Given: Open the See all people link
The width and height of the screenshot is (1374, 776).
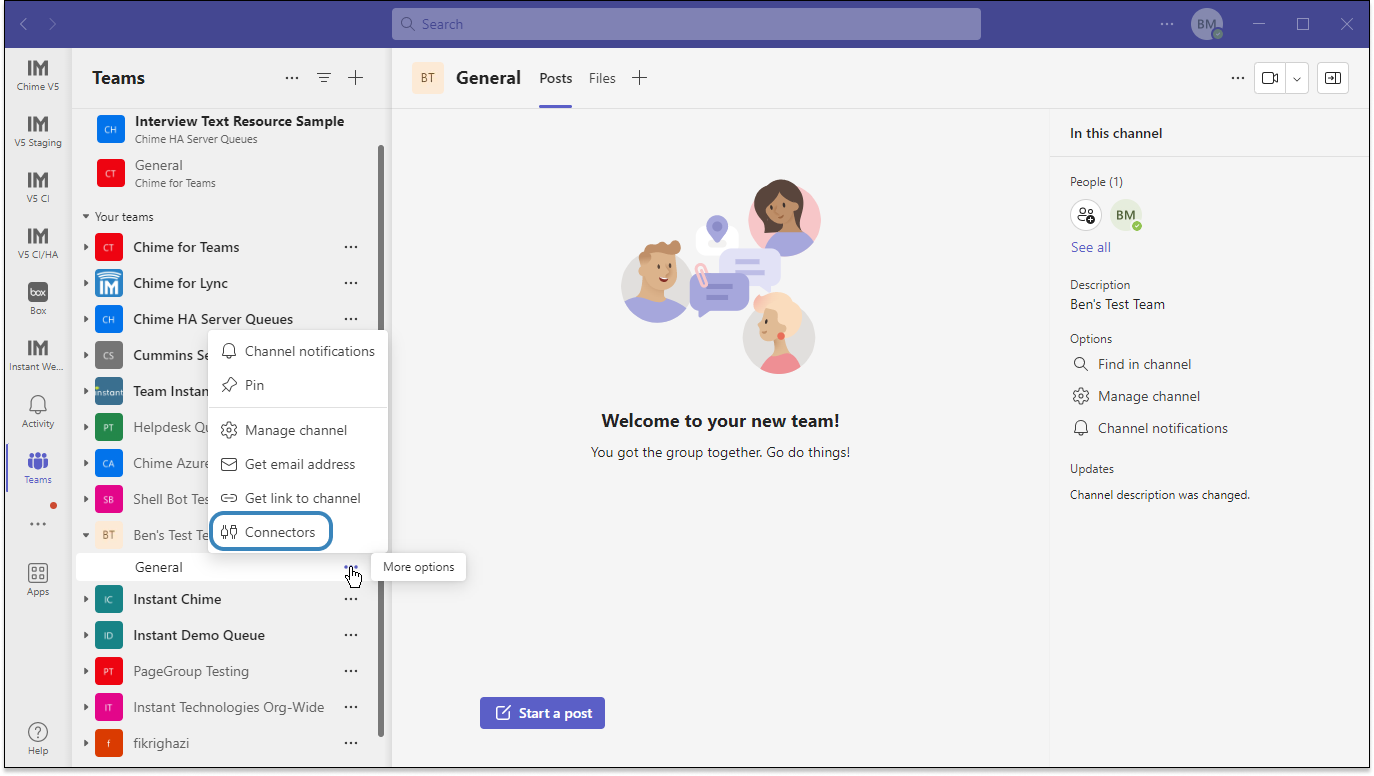Looking at the screenshot, I should [x=1091, y=247].
